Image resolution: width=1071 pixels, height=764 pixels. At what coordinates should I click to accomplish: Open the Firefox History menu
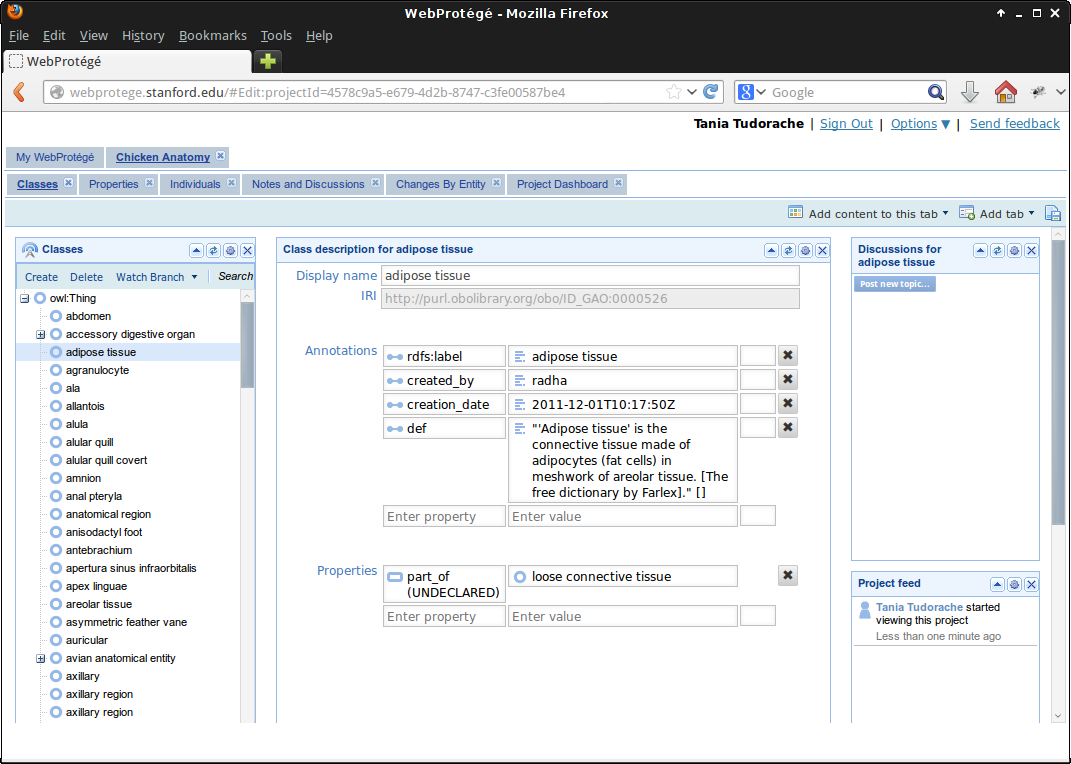(x=143, y=36)
